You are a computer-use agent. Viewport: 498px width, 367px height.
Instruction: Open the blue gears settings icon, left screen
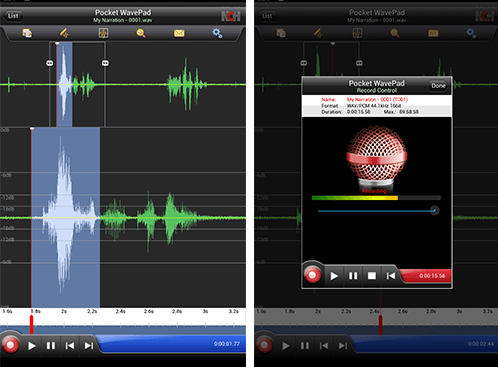coord(217,33)
